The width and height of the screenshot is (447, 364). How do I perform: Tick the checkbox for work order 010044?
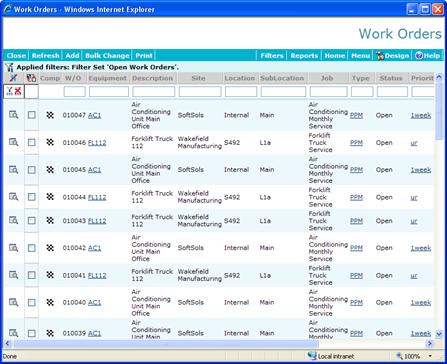point(32,197)
